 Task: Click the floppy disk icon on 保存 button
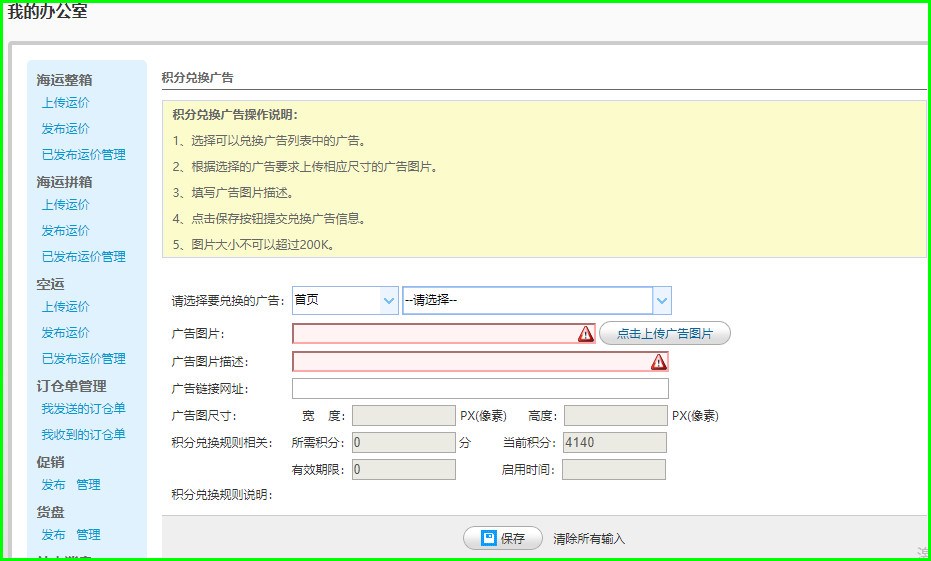489,538
